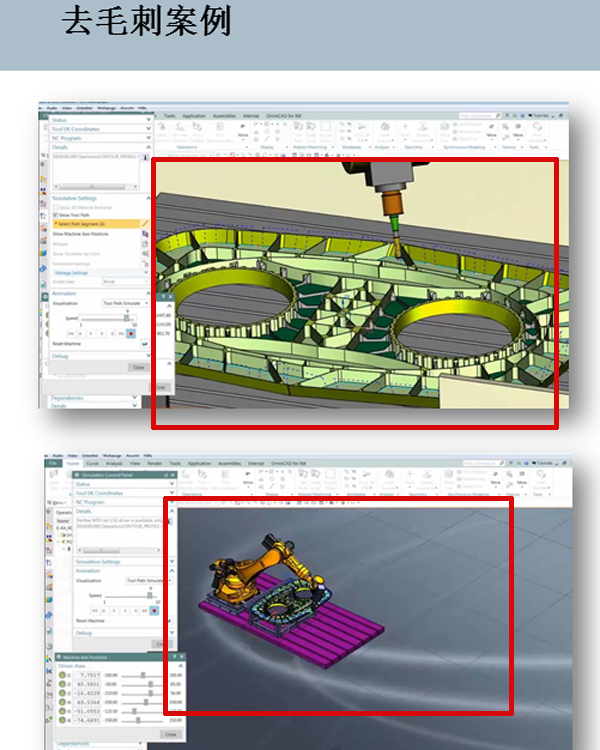Toggle the Show 3D Material Removal checkbox
The height and width of the screenshot is (750, 600).
55,207
